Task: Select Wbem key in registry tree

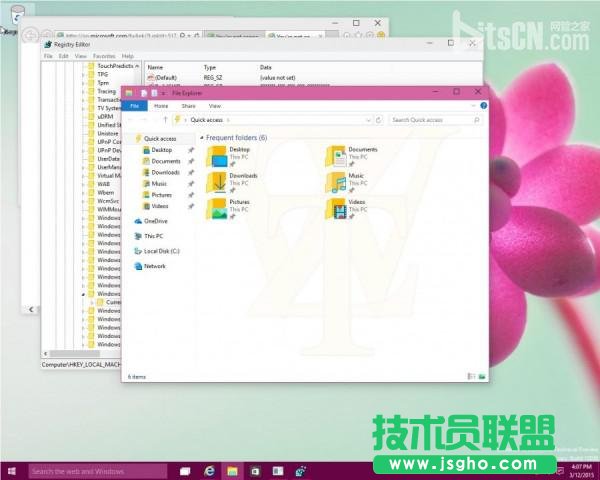Action: point(106,192)
